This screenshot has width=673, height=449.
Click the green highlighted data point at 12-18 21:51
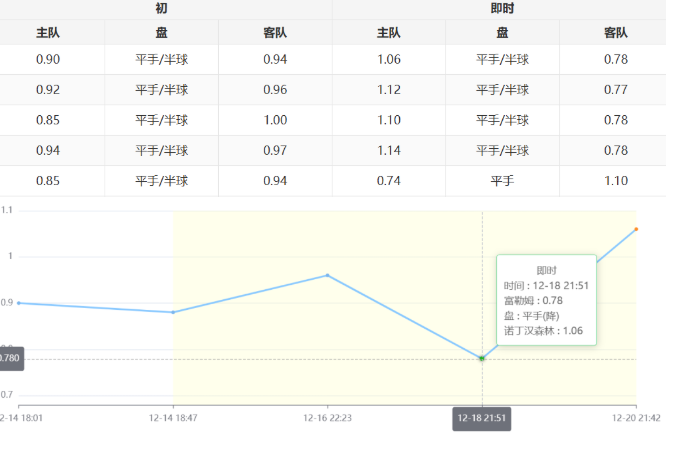(482, 358)
